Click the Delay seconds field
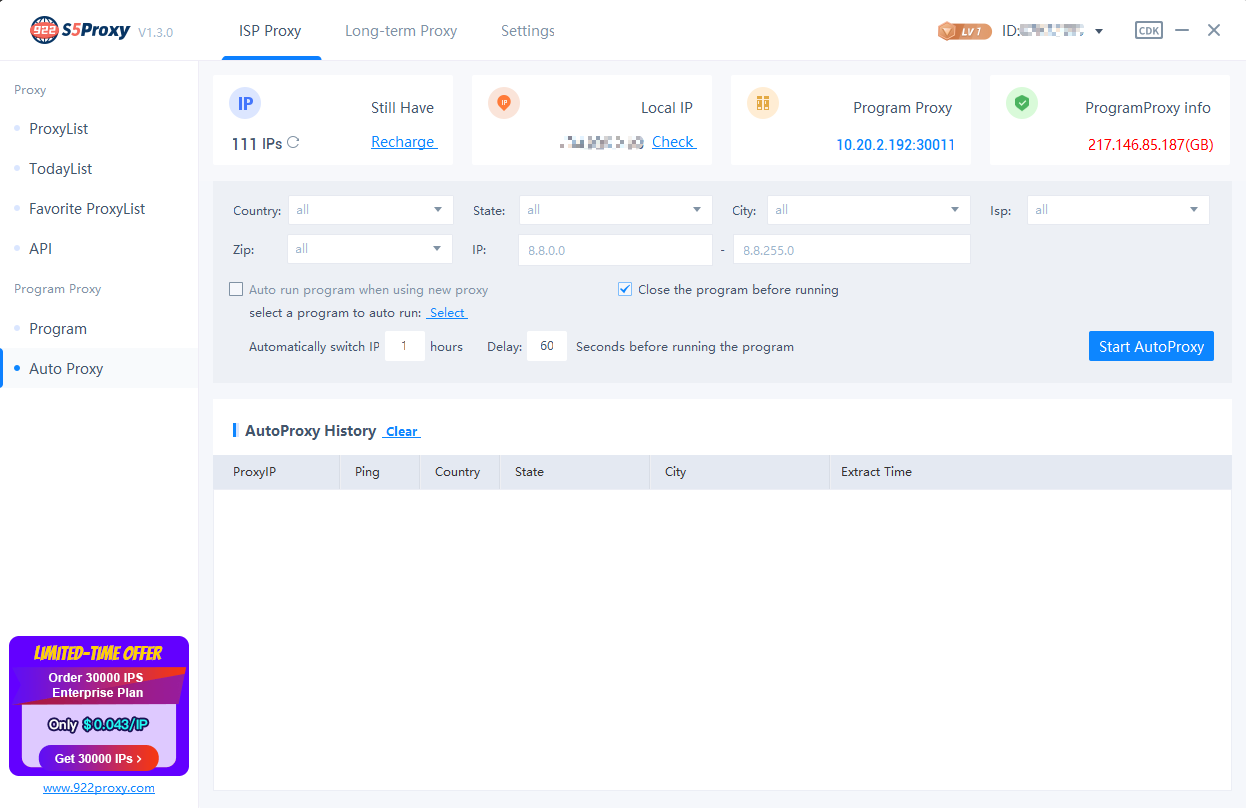The height and width of the screenshot is (808, 1246). point(547,346)
